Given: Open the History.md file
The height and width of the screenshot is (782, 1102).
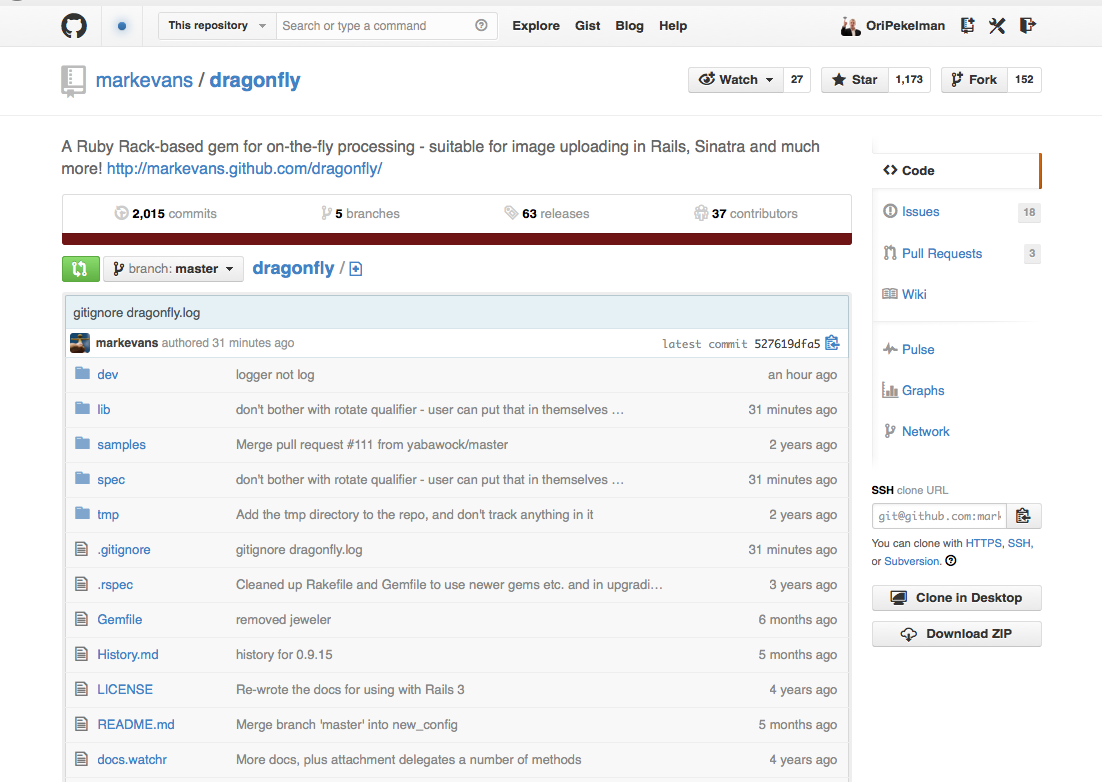Looking at the screenshot, I should [128, 654].
